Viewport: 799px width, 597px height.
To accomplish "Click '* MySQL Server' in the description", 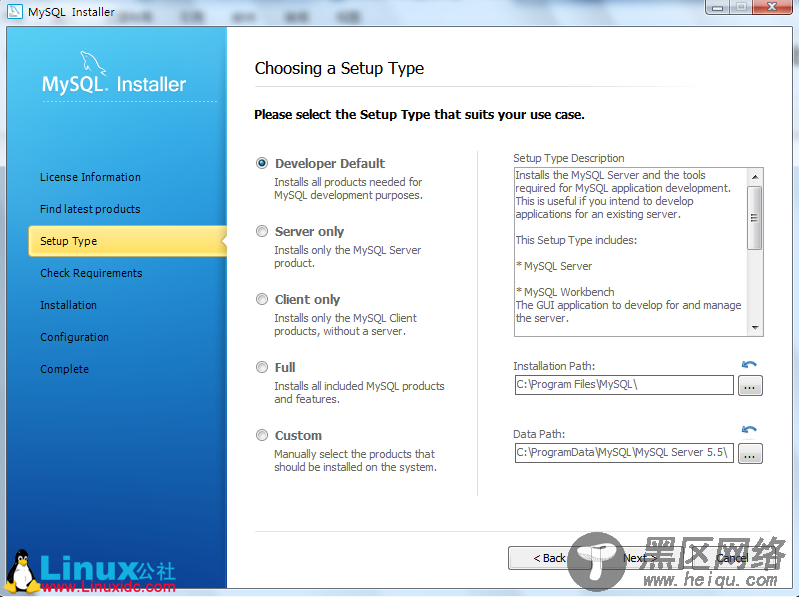I will [x=554, y=266].
